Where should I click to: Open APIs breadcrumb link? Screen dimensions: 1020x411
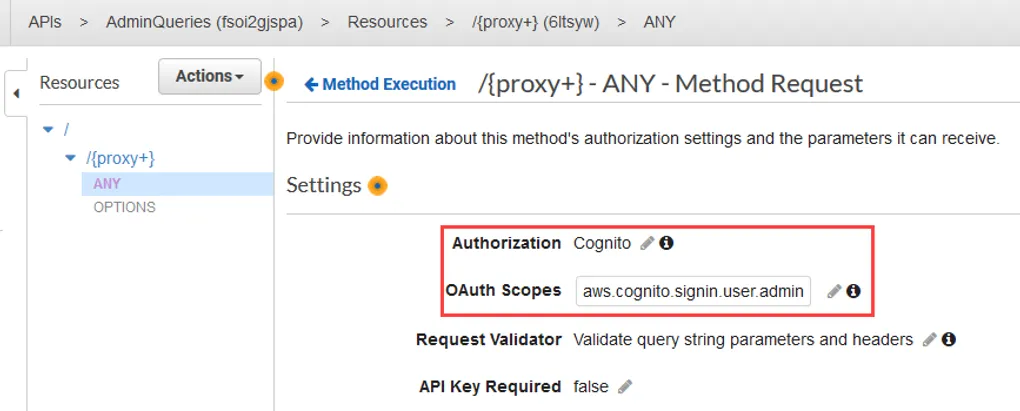(44, 21)
